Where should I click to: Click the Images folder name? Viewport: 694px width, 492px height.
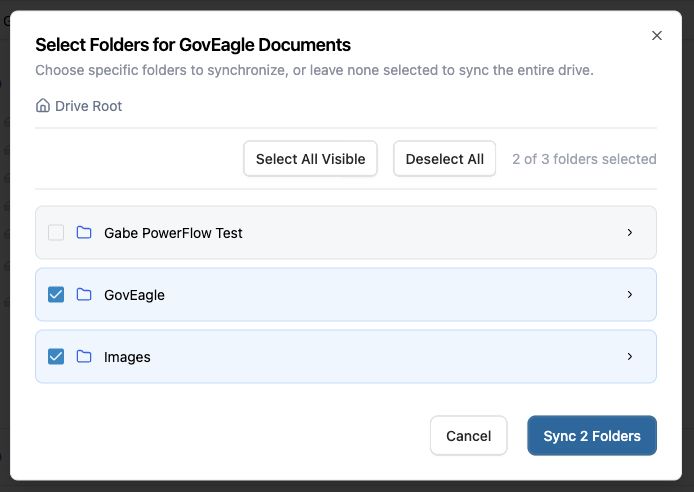point(127,357)
